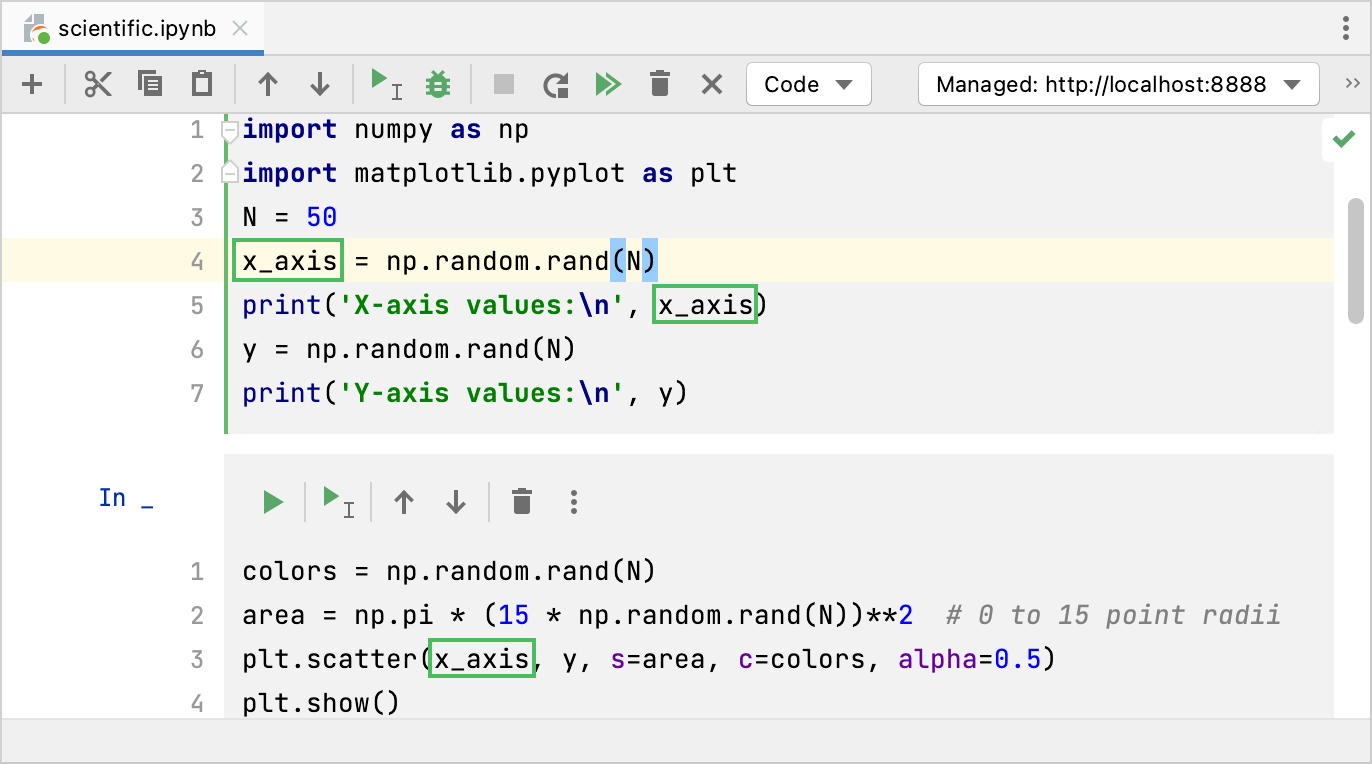Expand hidden toolbar items with double chevron
The width and height of the screenshot is (1372, 764).
(x=1353, y=84)
